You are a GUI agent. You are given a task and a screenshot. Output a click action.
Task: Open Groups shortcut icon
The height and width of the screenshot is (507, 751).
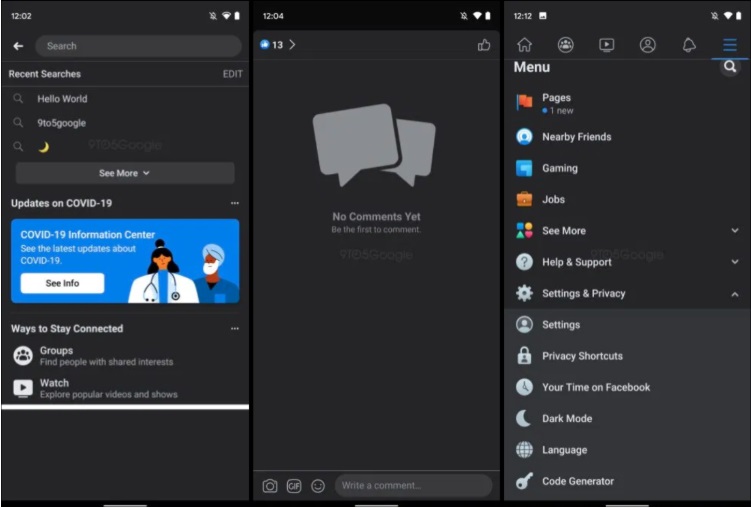tap(23, 356)
